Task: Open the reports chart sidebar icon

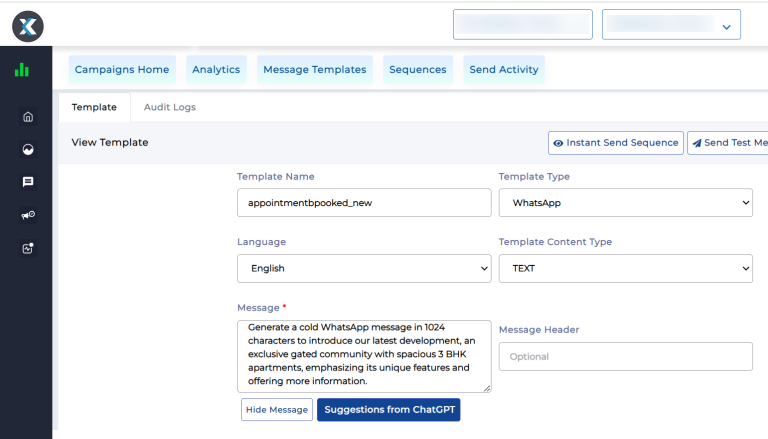Action: click(x=28, y=248)
